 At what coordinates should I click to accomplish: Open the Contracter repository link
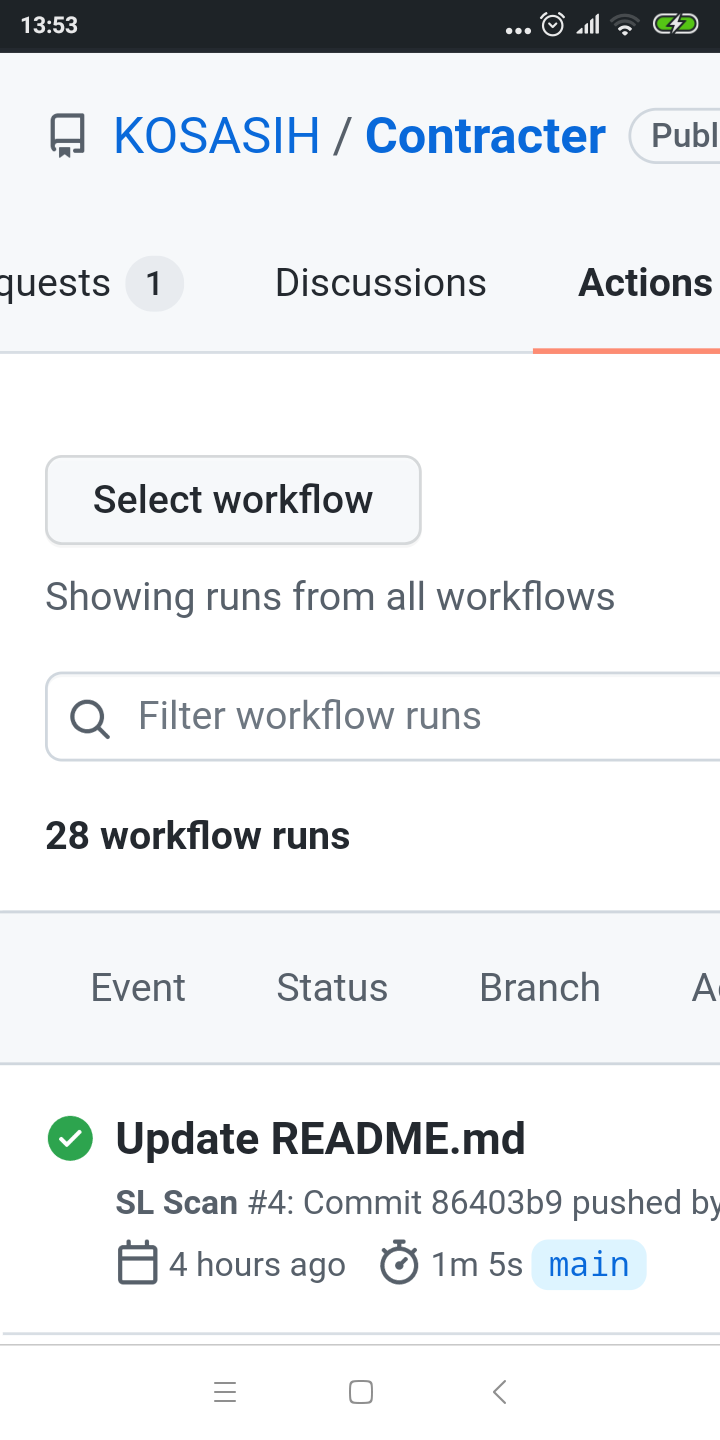click(486, 136)
